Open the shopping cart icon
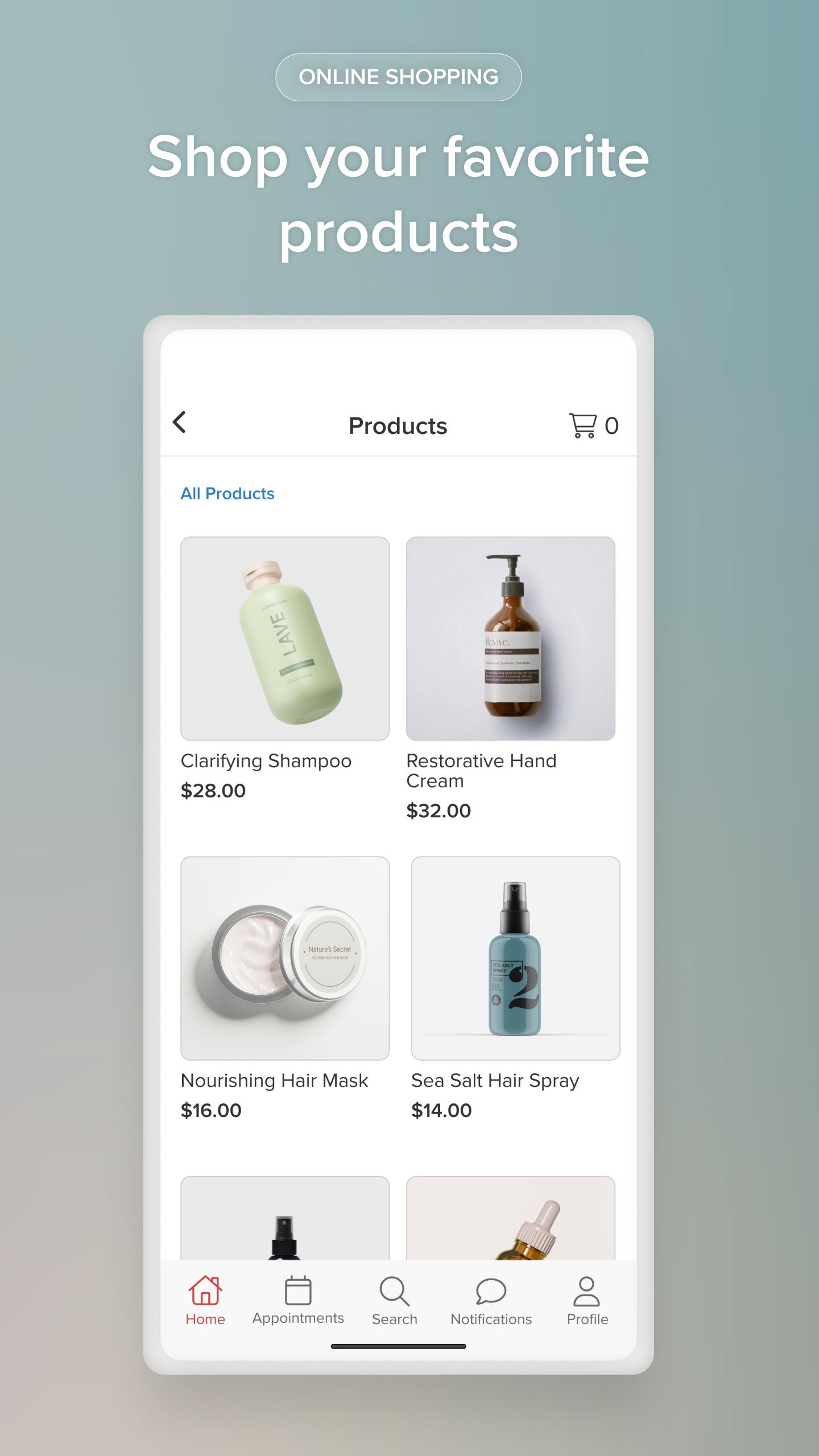 [582, 425]
